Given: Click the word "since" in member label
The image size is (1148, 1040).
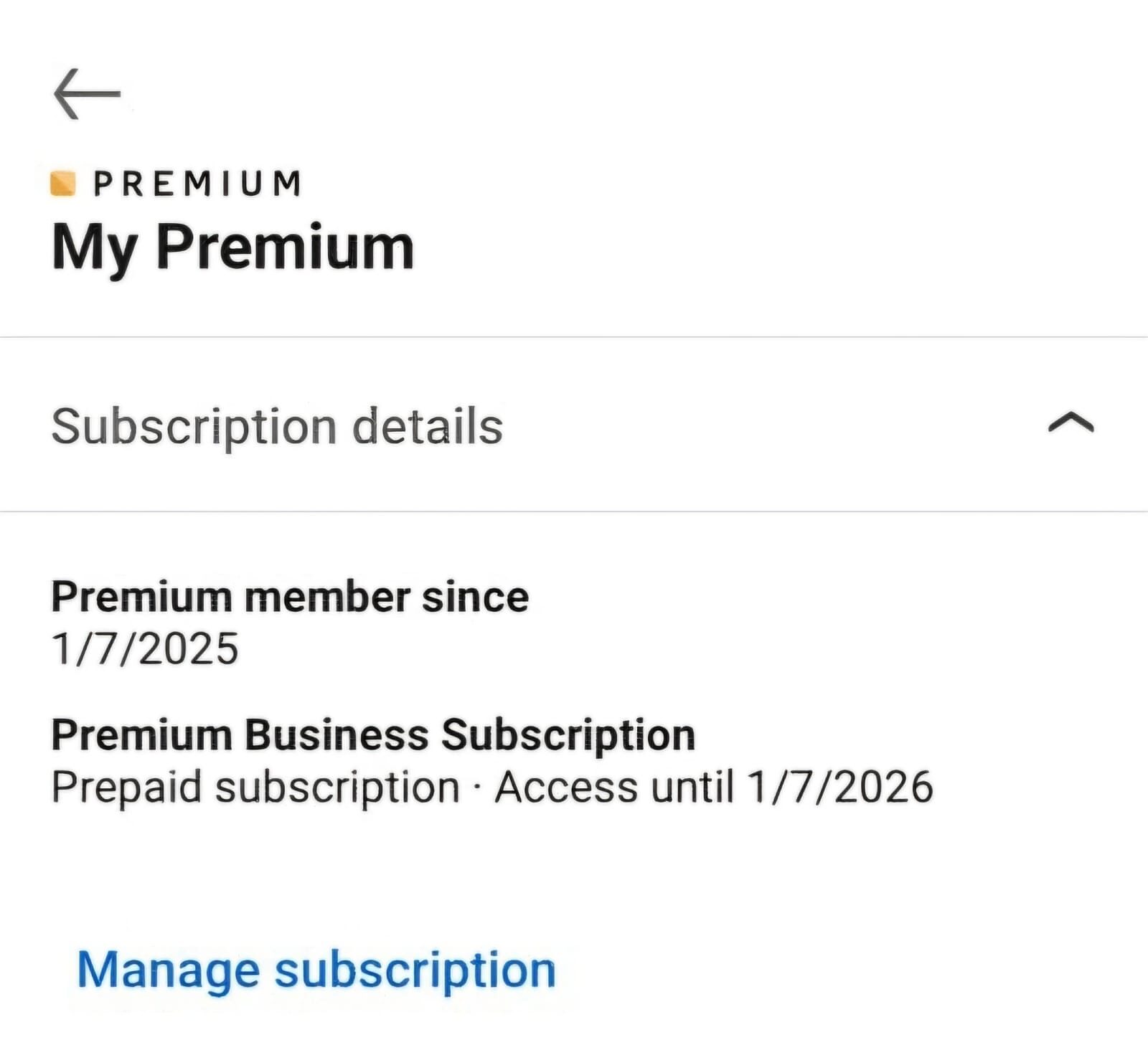Looking at the screenshot, I should point(475,597).
